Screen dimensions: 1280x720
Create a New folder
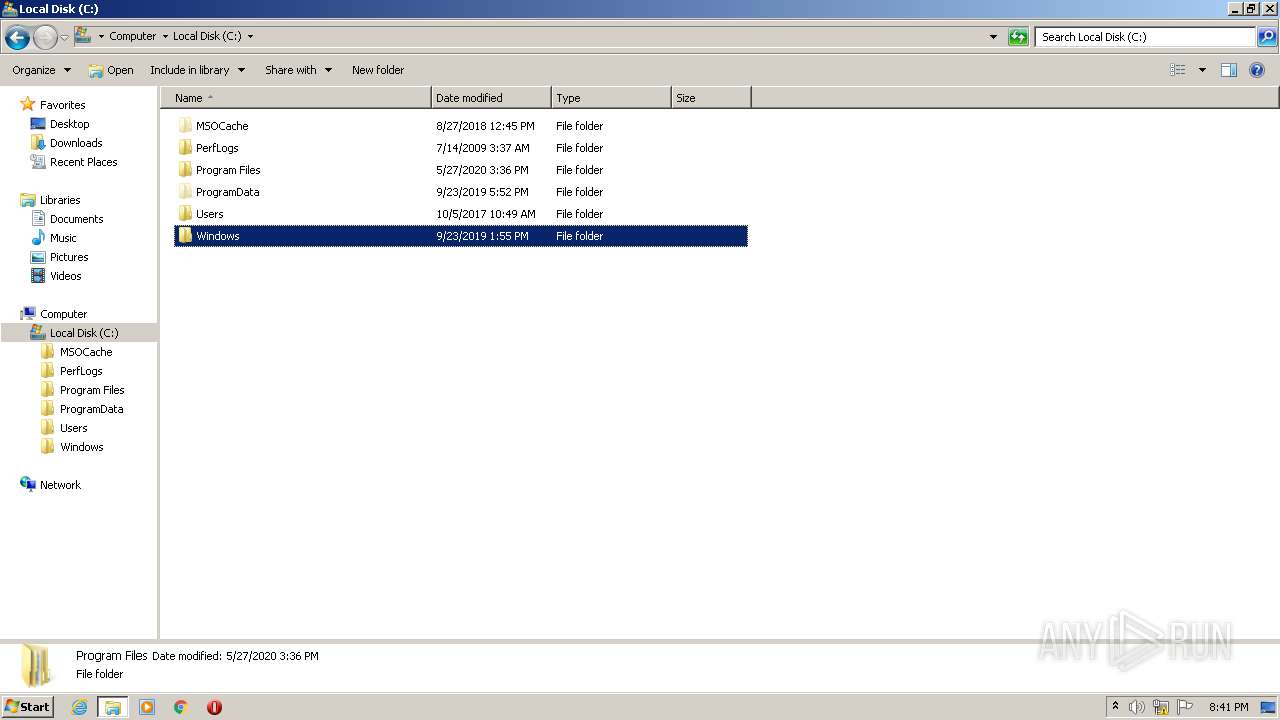click(378, 70)
